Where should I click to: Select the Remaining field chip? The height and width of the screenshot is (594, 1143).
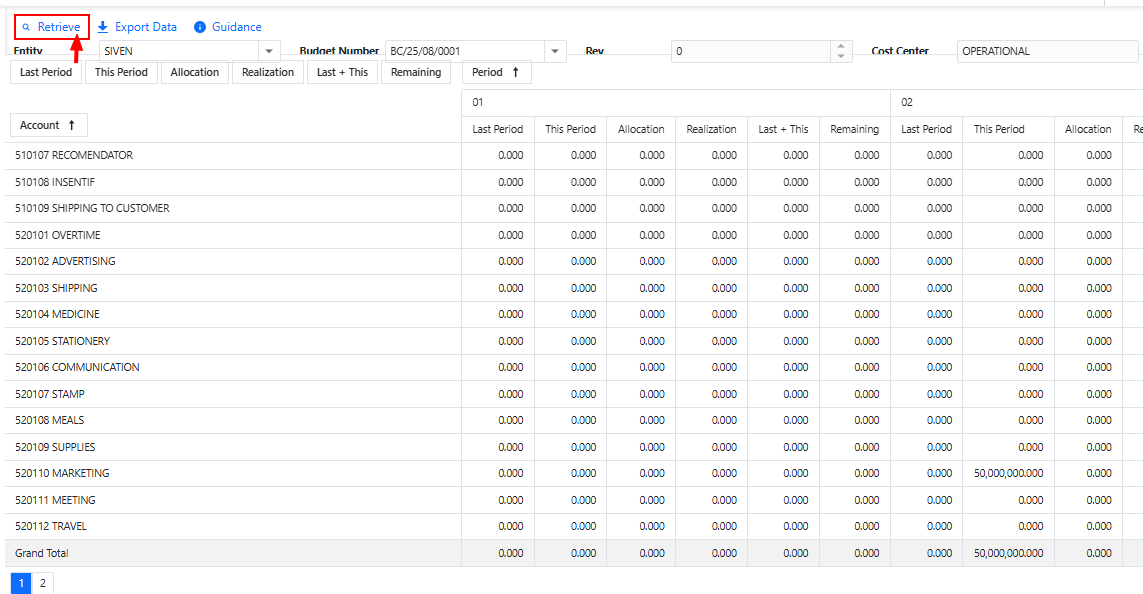(x=416, y=72)
